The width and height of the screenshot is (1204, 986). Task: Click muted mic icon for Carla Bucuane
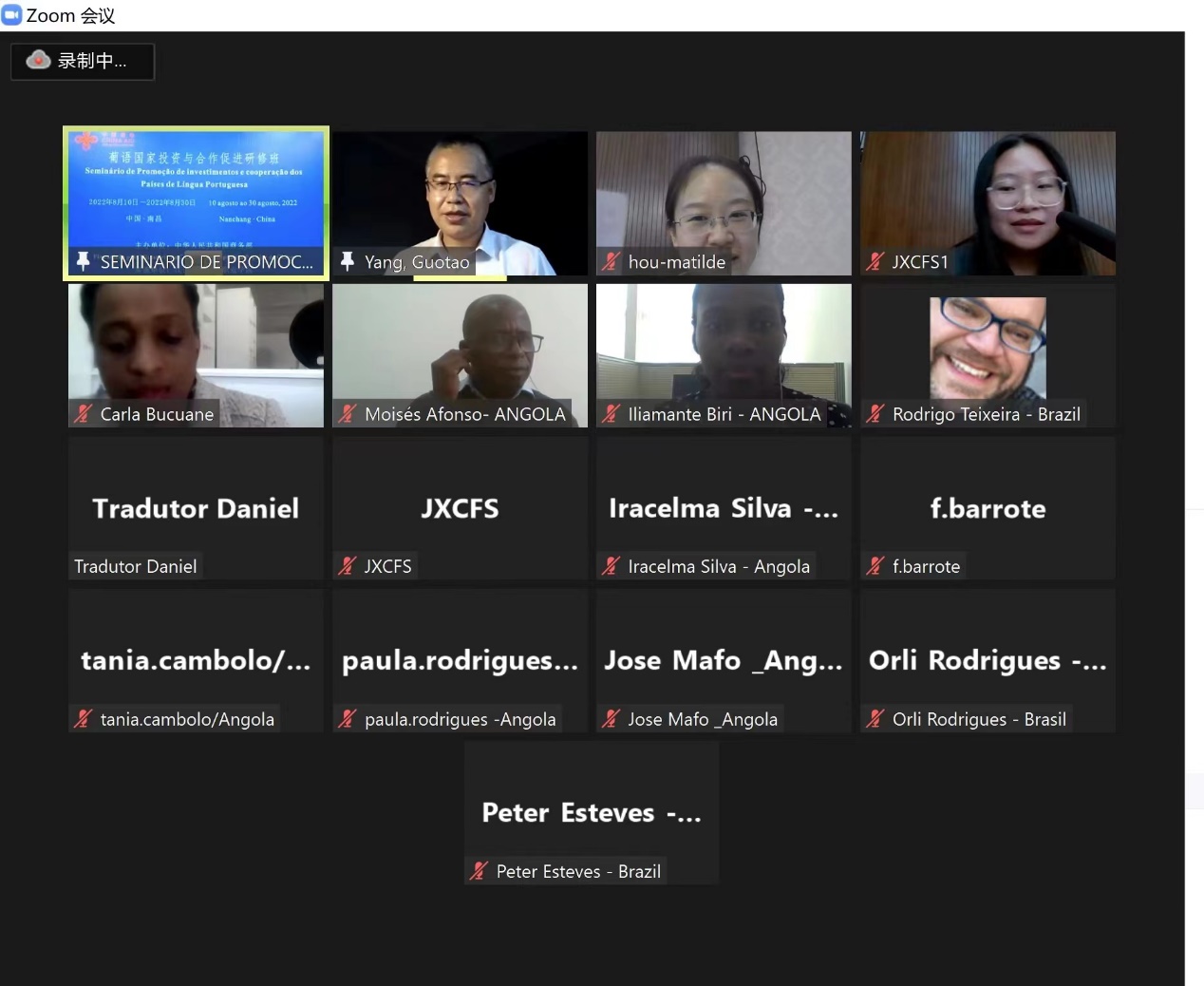click(x=84, y=413)
